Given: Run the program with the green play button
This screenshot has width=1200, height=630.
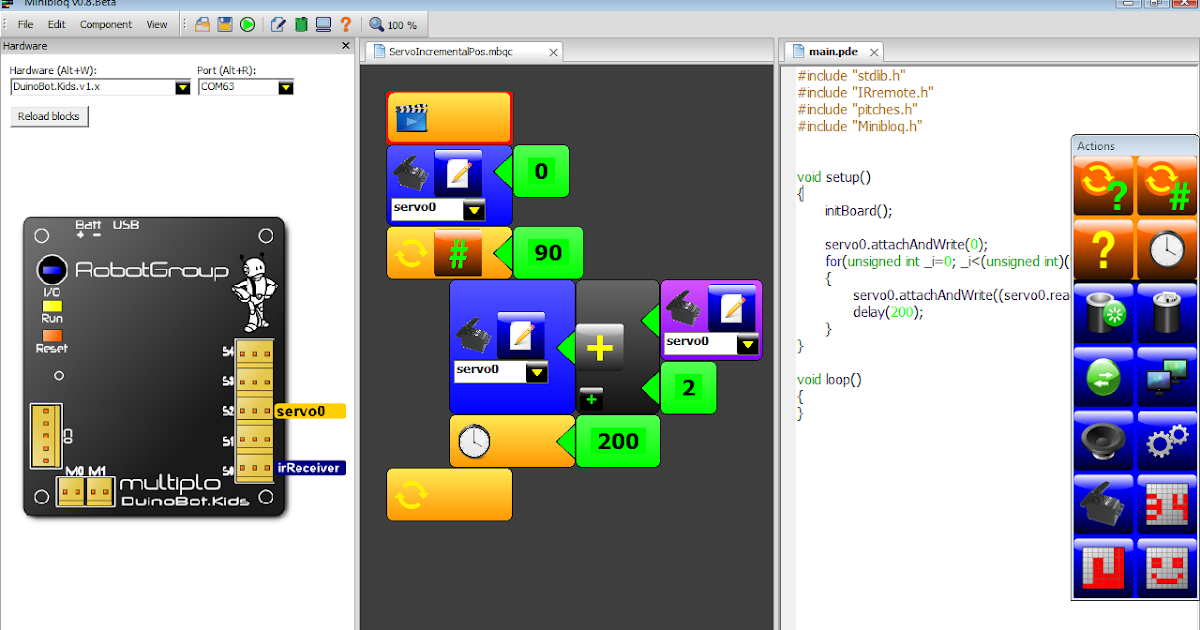Looking at the screenshot, I should pos(247,23).
